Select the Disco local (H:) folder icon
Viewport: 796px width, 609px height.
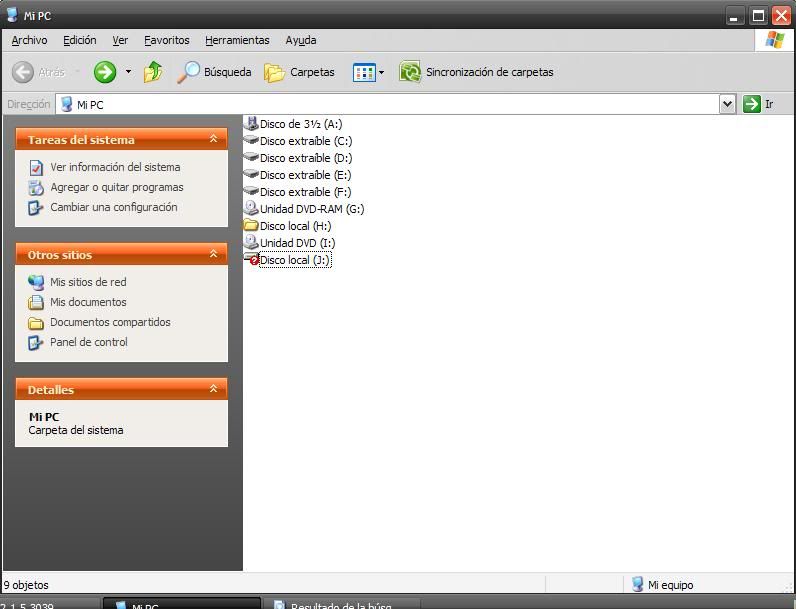point(251,225)
